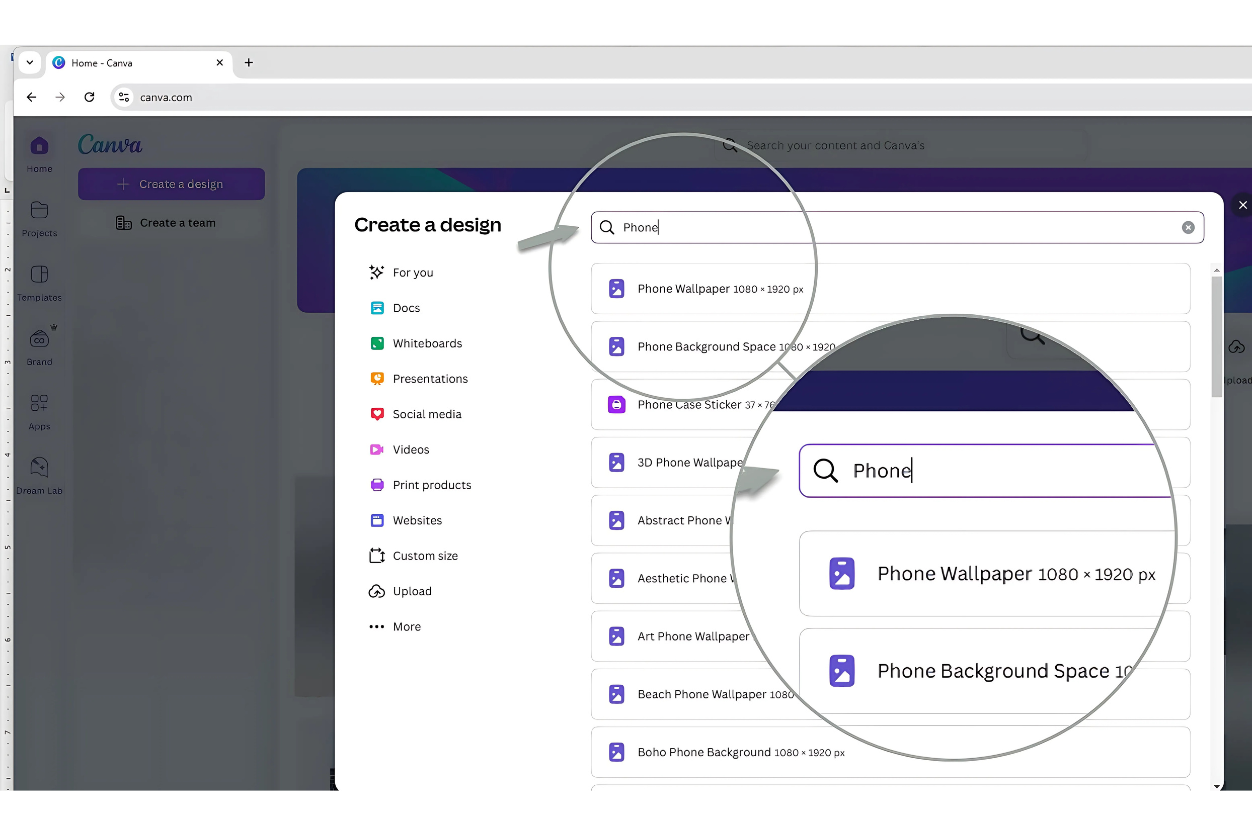The height and width of the screenshot is (836, 1252).
Task: Open the Templates sidebar icon
Action: 39,274
